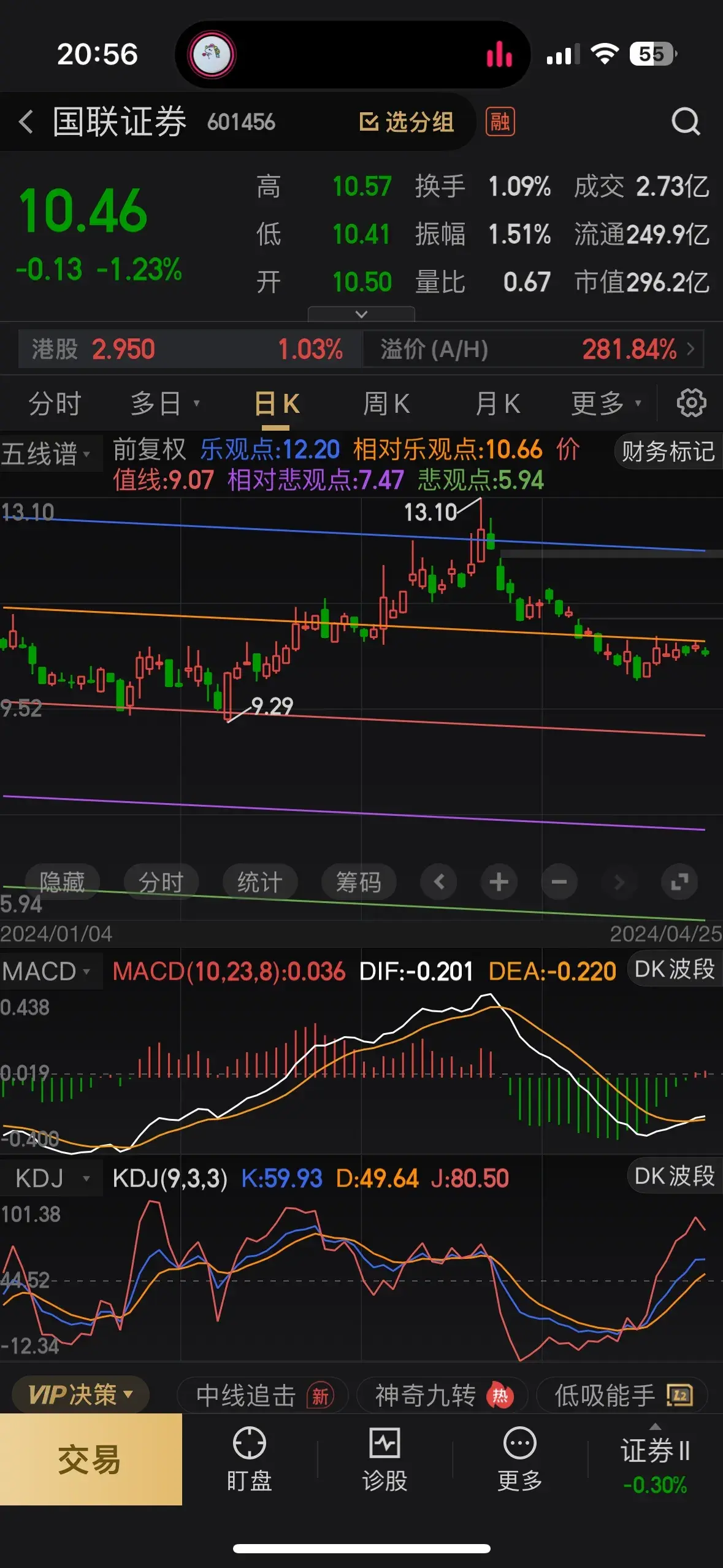Zoom out chart with minus button
The width and height of the screenshot is (723, 1568).
click(x=559, y=882)
